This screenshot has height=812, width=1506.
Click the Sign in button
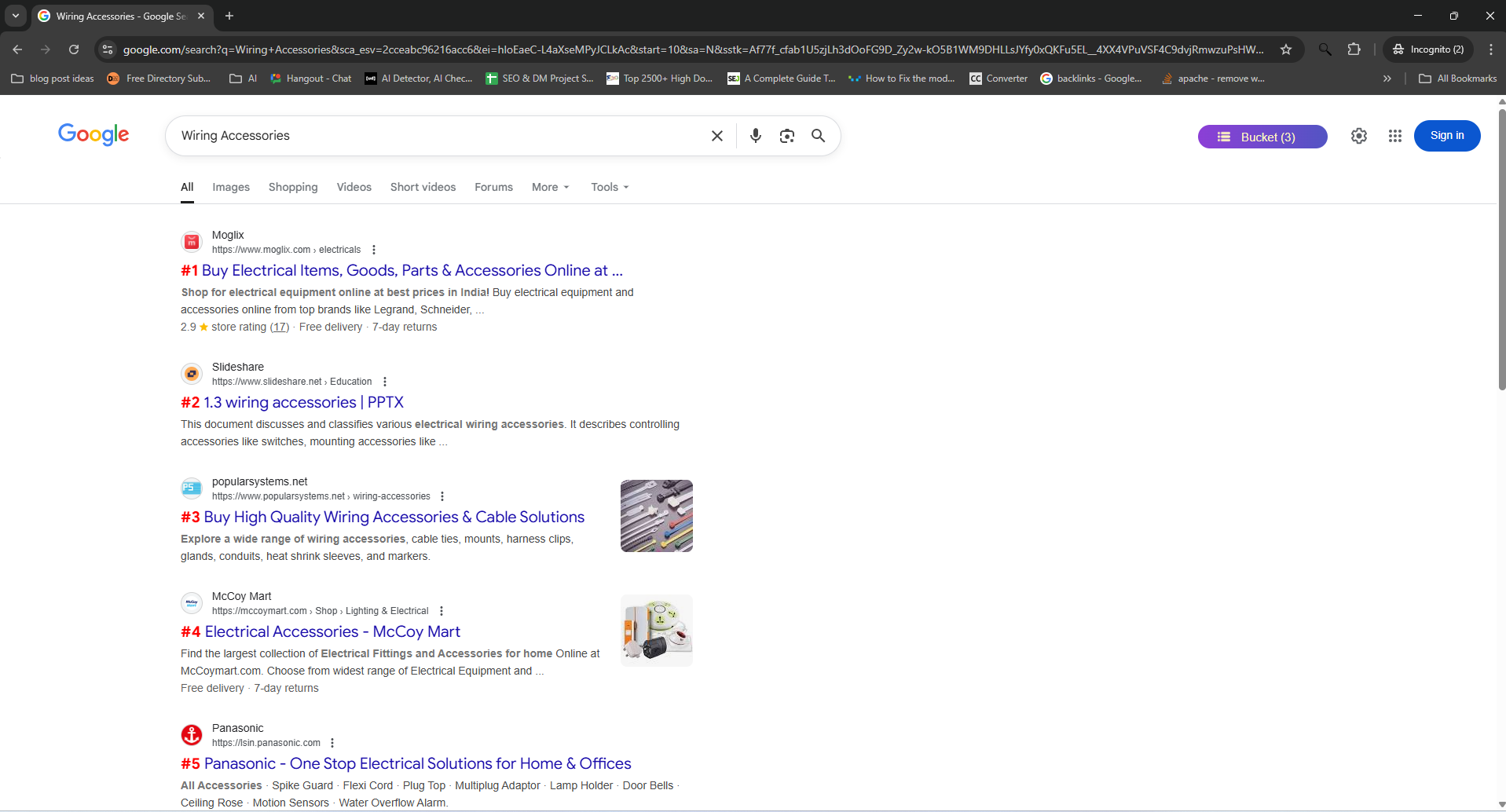coord(1446,136)
